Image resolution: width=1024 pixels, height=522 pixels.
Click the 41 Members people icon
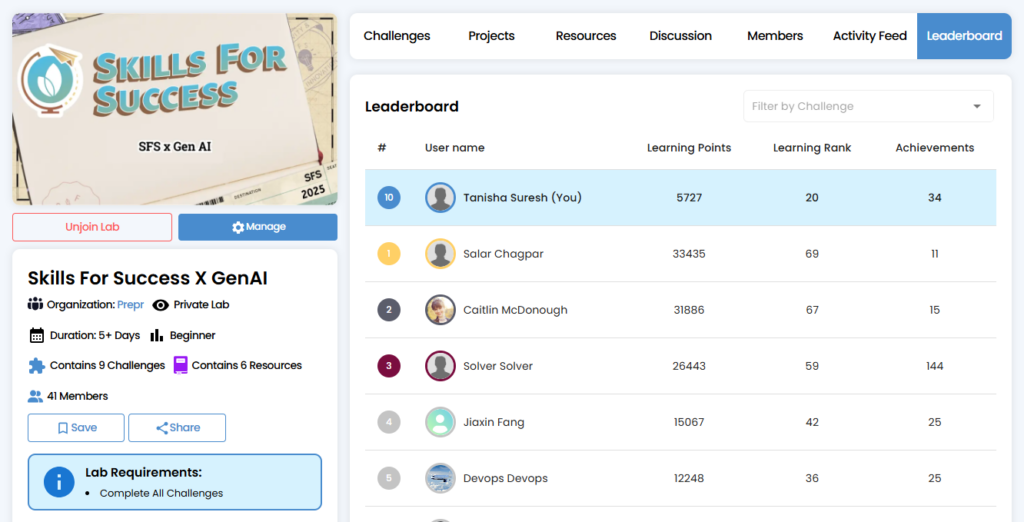tap(35, 396)
